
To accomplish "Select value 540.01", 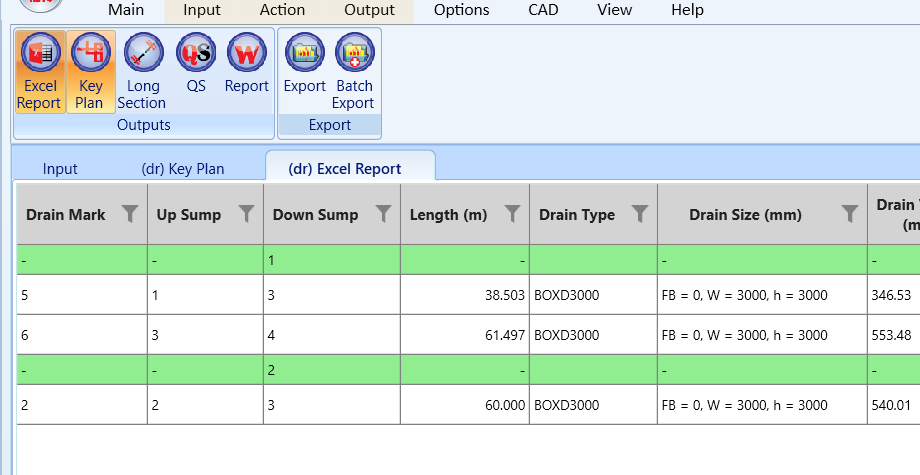I will click(x=891, y=405).
